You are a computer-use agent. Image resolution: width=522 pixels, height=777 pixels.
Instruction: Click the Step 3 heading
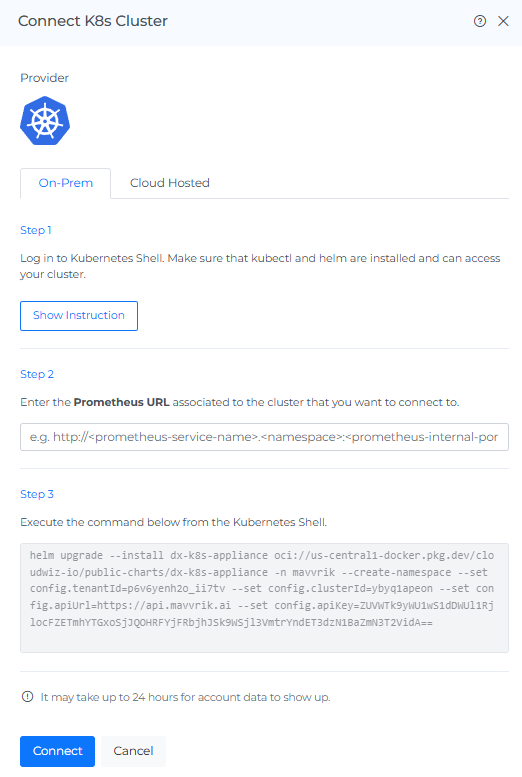37,494
